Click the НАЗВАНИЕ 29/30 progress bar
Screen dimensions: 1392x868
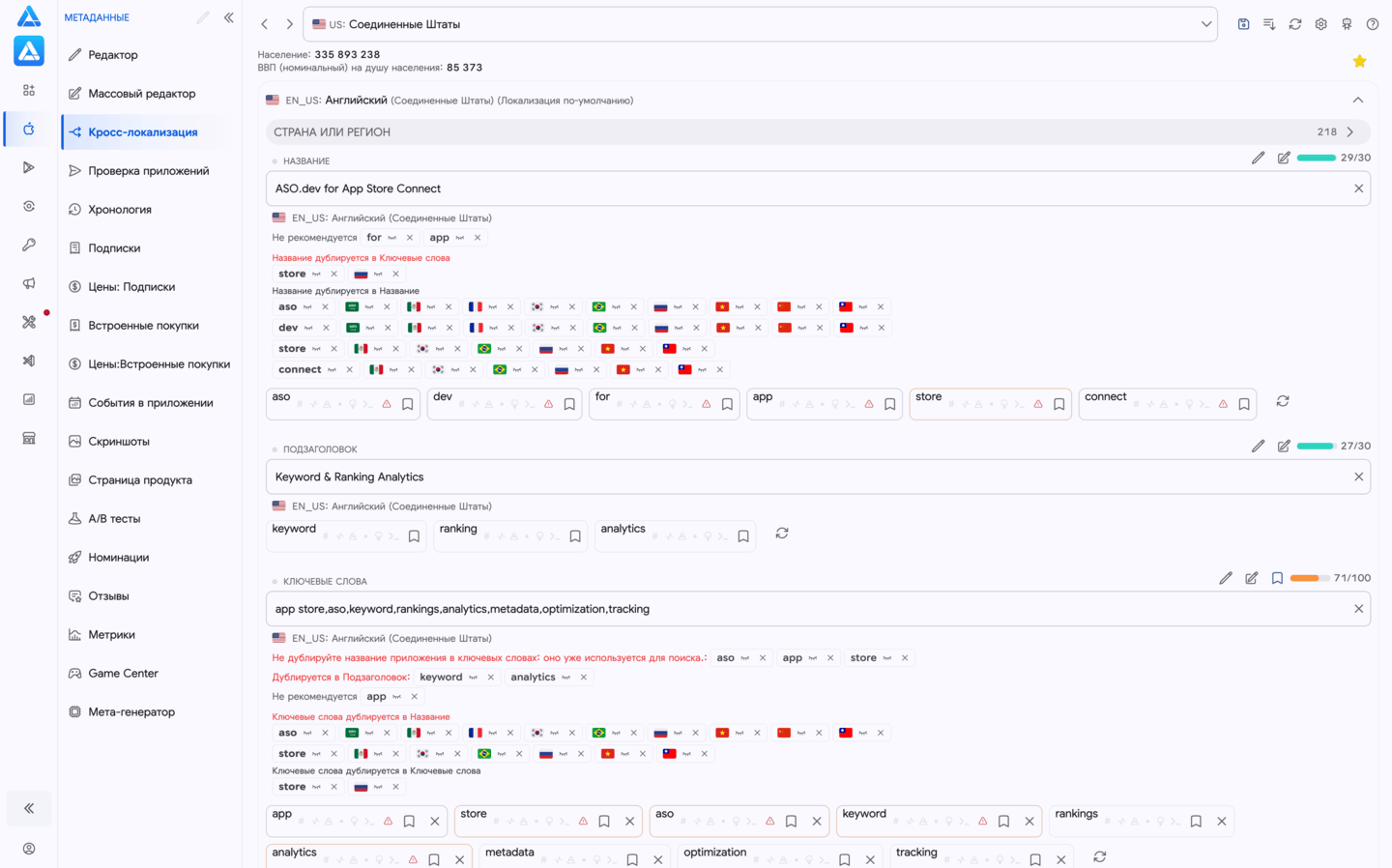point(1316,158)
